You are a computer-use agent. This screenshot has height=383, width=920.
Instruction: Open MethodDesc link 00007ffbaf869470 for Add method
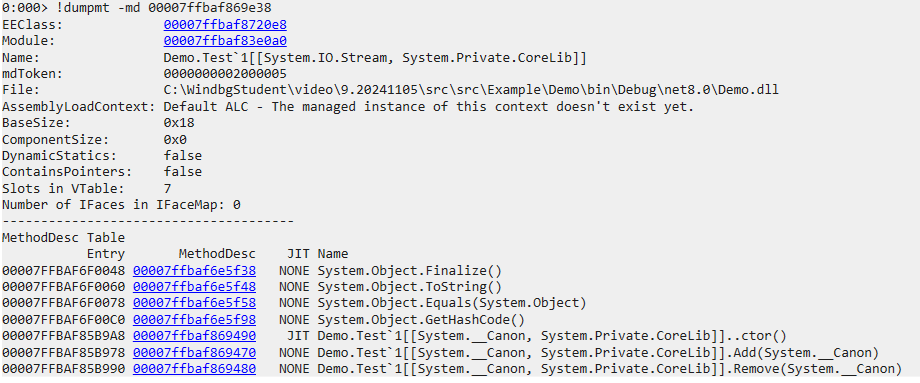point(194,353)
